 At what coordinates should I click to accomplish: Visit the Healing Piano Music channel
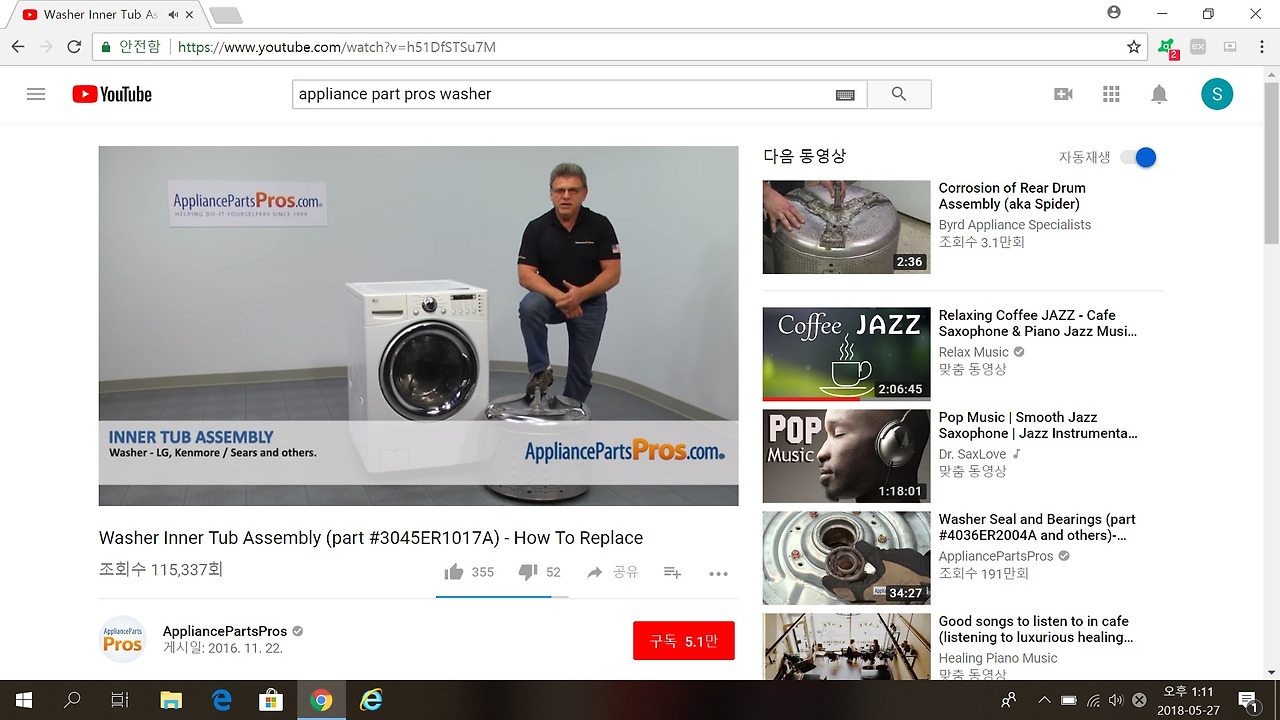click(x=998, y=658)
